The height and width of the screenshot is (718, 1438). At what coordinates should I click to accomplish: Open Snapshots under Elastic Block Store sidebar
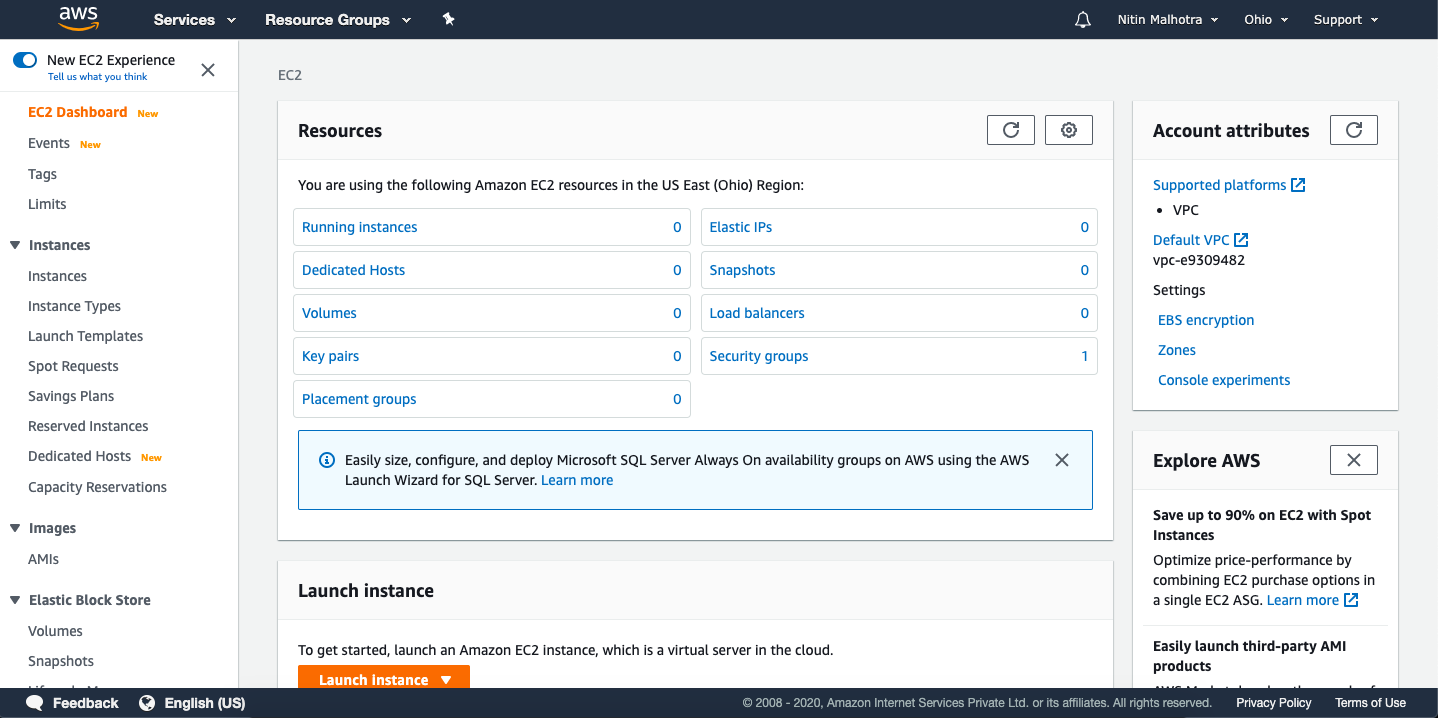coord(61,661)
